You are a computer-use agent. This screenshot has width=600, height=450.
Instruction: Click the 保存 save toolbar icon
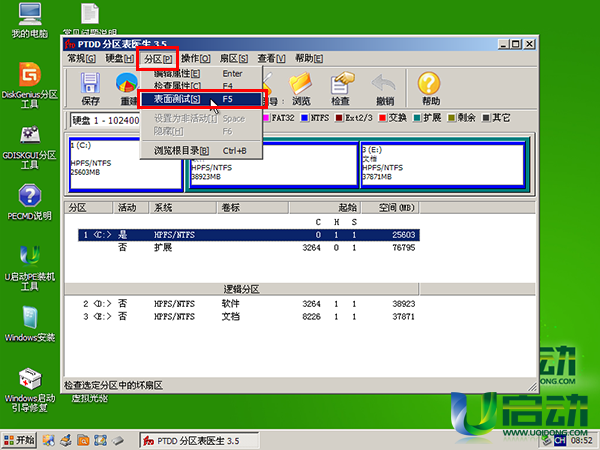[x=90, y=83]
